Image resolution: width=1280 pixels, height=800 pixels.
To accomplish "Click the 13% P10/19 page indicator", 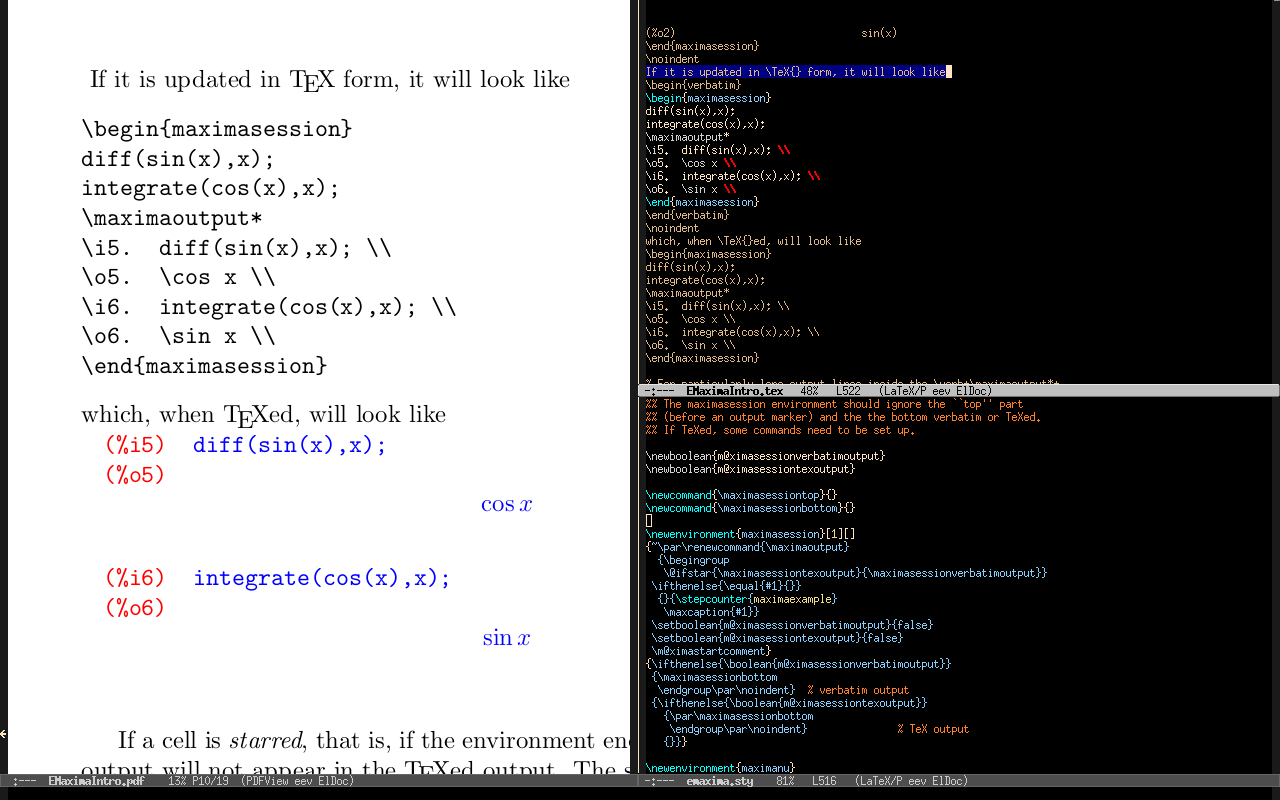I will (197, 781).
